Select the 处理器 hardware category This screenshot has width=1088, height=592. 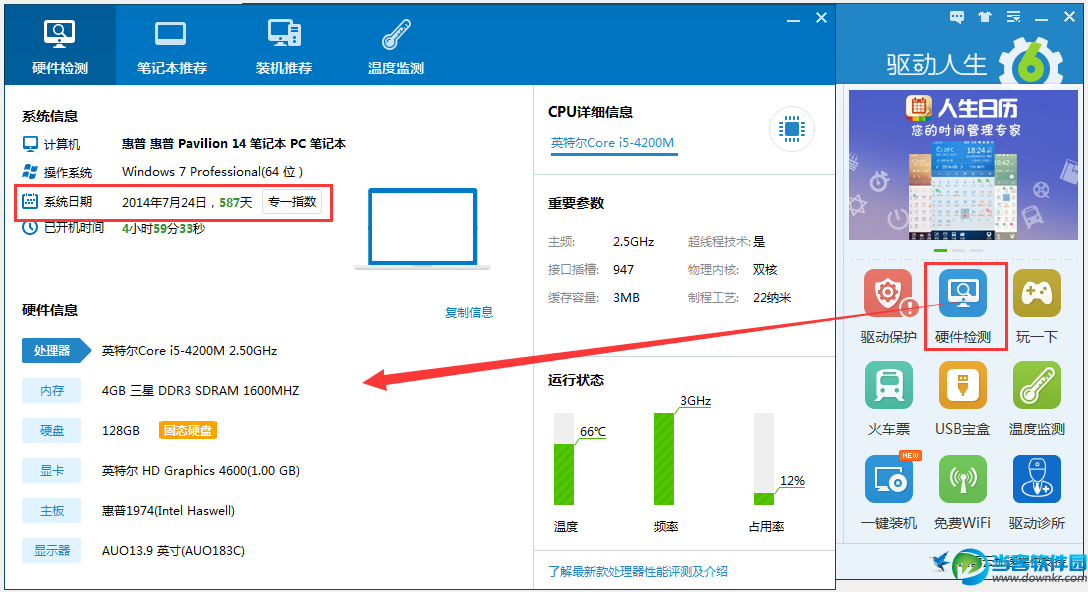pos(56,350)
